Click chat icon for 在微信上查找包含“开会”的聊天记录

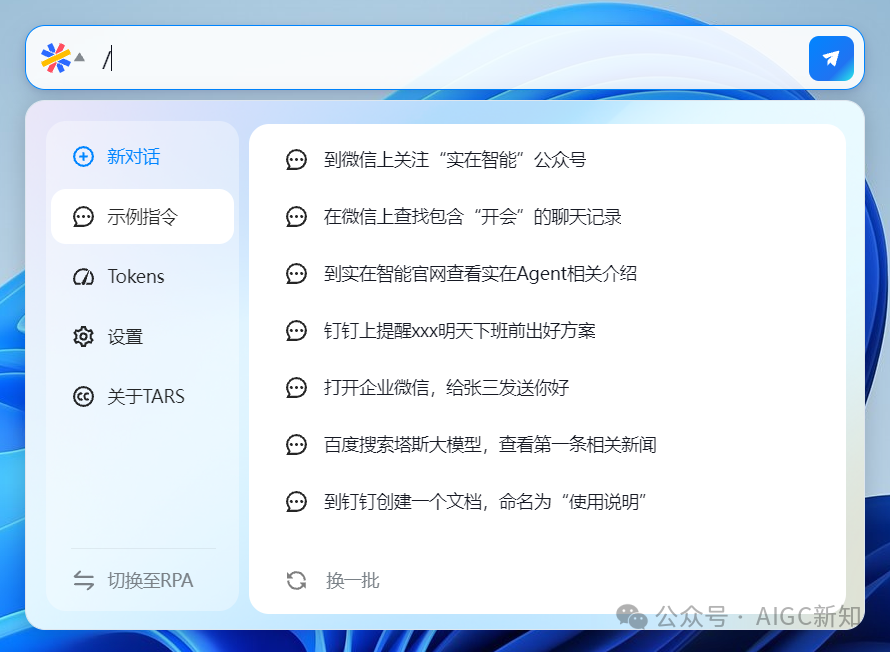click(296, 217)
